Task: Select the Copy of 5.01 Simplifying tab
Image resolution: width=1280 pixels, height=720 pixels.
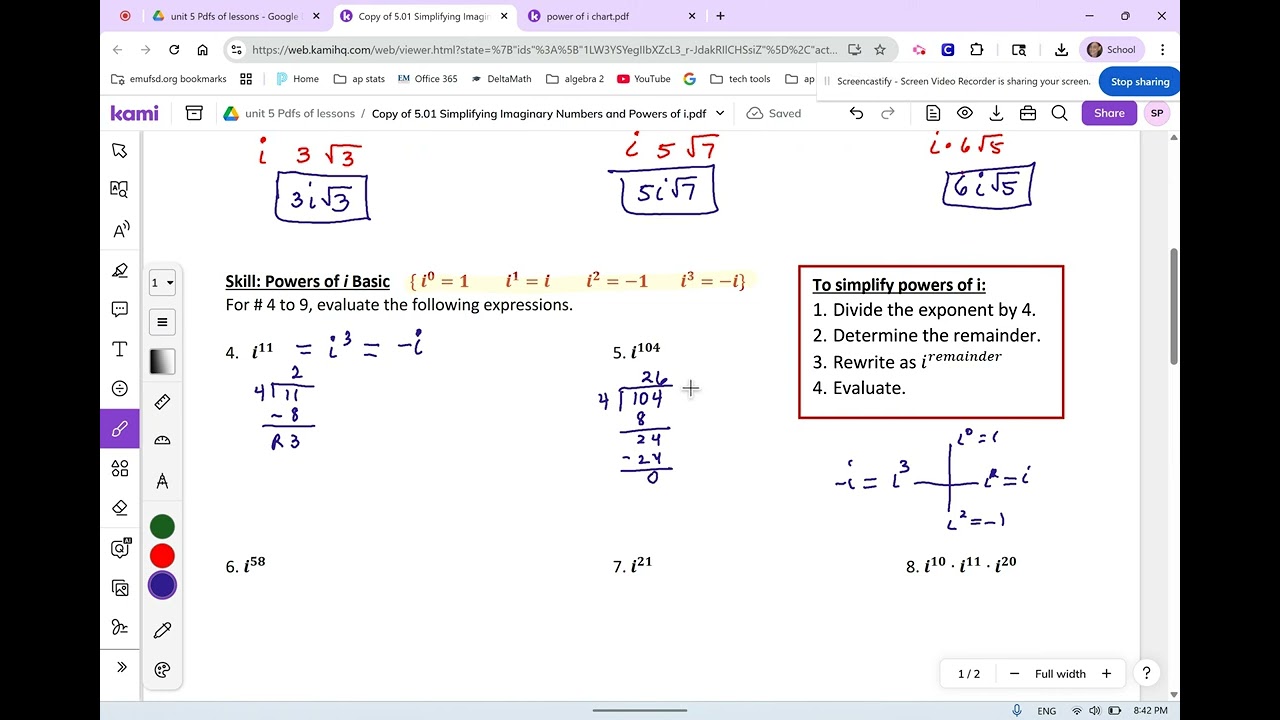Action: pyautogui.click(x=423, y=16)
